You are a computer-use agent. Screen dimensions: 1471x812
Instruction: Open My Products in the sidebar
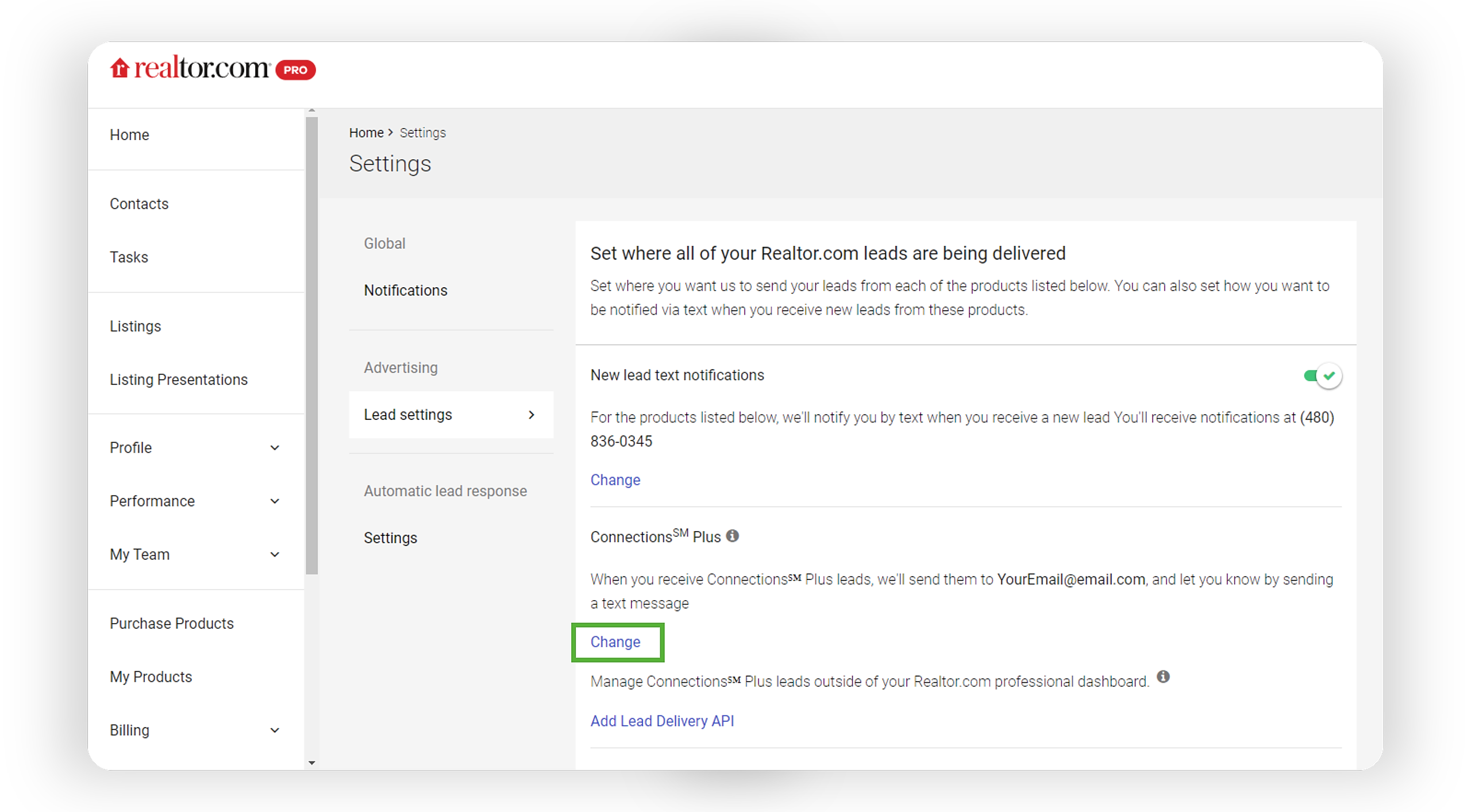pos(151,677)
